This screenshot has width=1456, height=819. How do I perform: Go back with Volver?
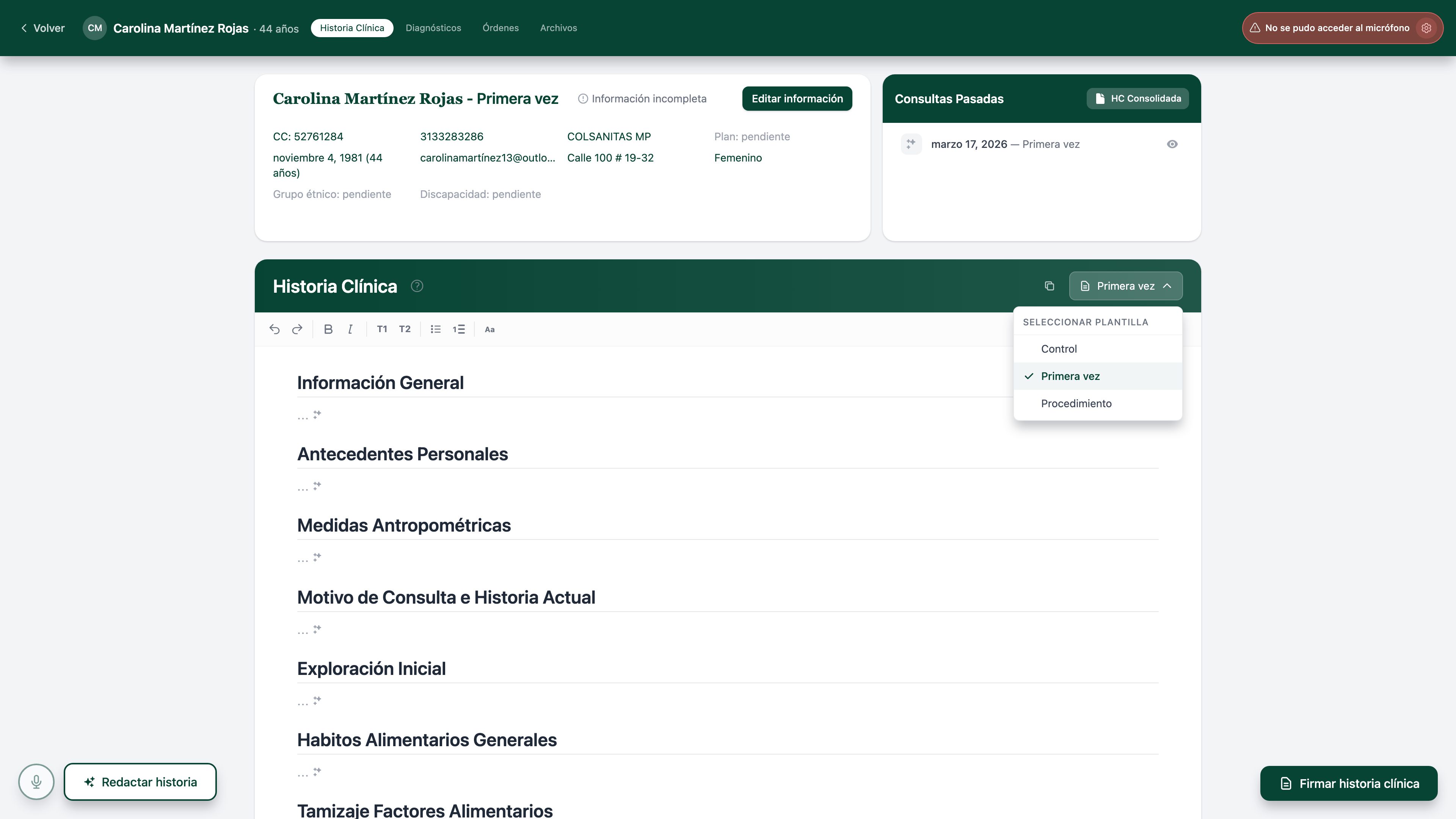point(42,28)
